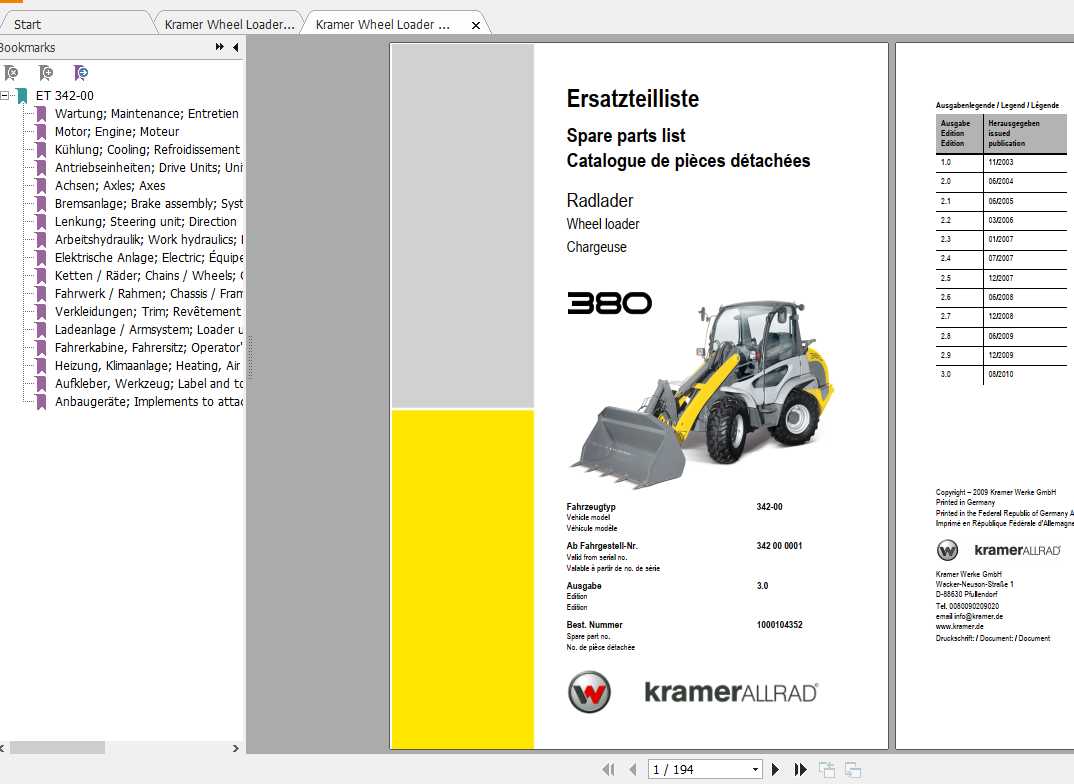Open the Bremsanlage; Brake assembly bookmark

pyautogui.click(x=149, y=203)
